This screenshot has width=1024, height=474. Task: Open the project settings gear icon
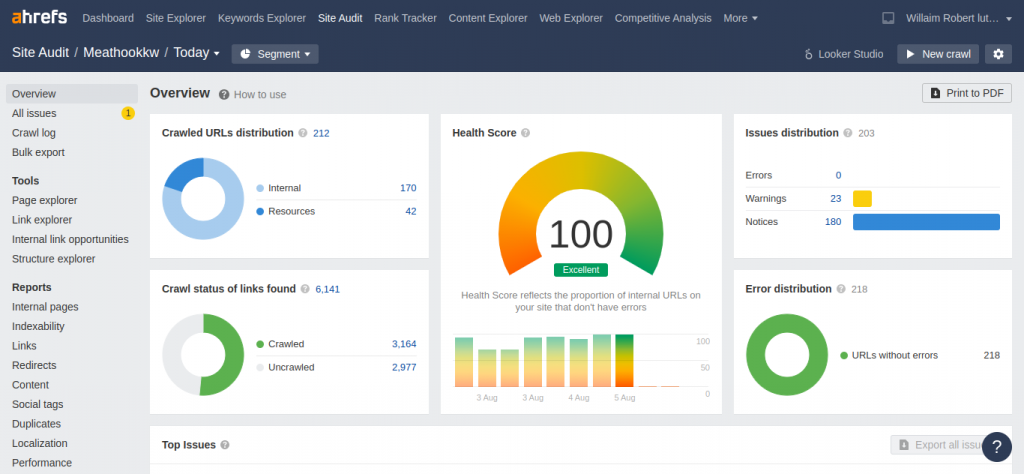coord(998,54)
